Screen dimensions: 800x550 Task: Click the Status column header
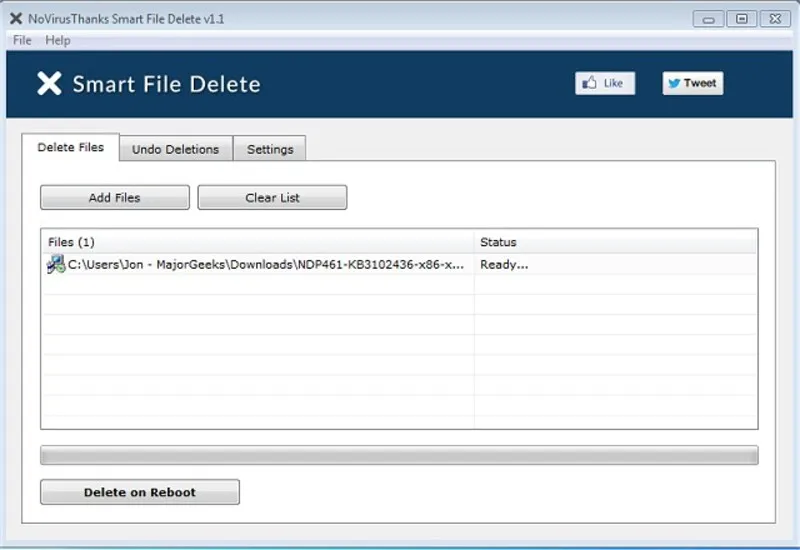click(615, 242)
